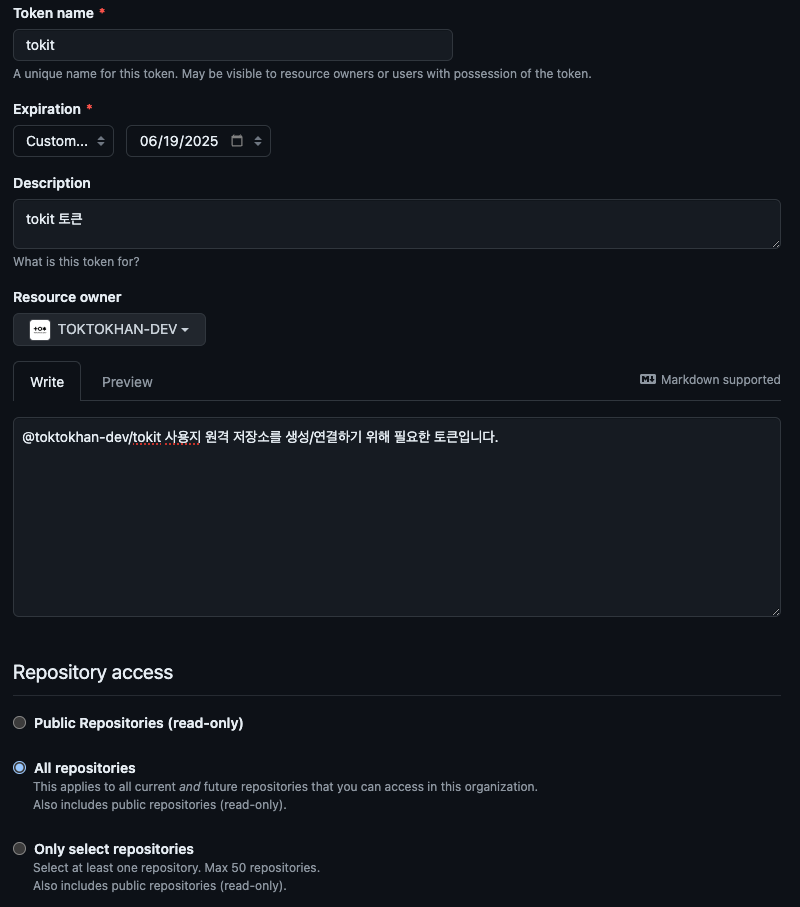Select the All repositories radio button
The image size is (800, 907).
(20, 768)
